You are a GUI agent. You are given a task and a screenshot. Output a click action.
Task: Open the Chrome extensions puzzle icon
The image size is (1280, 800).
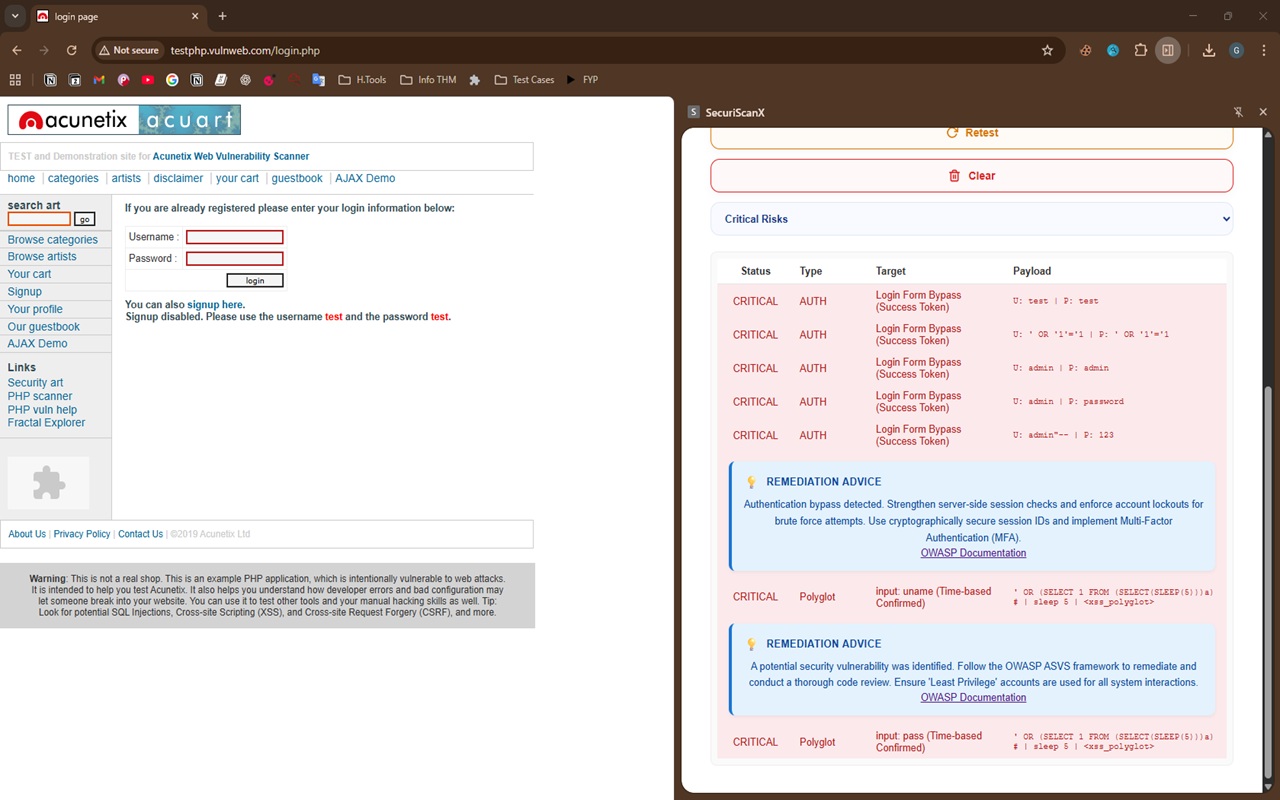point(1140,50)
